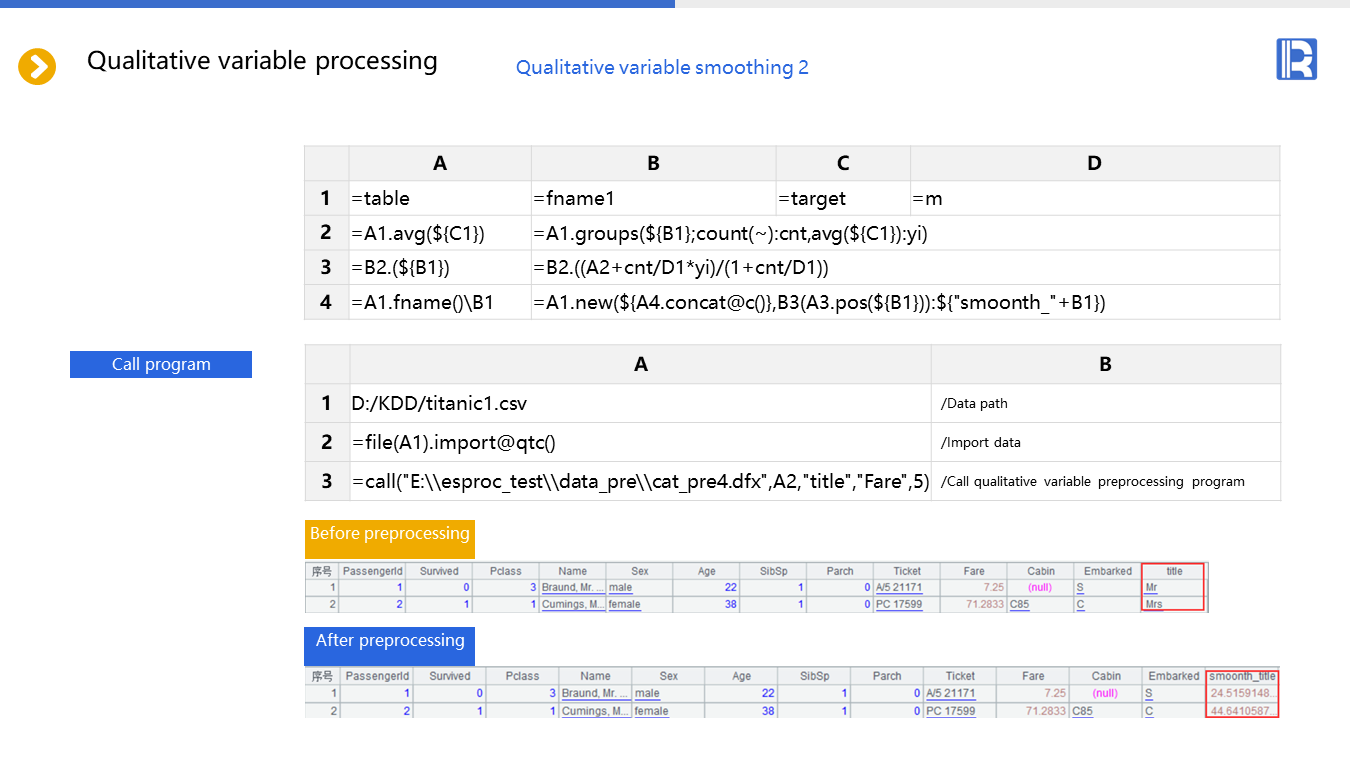
Task: Select the title column header in the before table
Action: [1174, 571]
